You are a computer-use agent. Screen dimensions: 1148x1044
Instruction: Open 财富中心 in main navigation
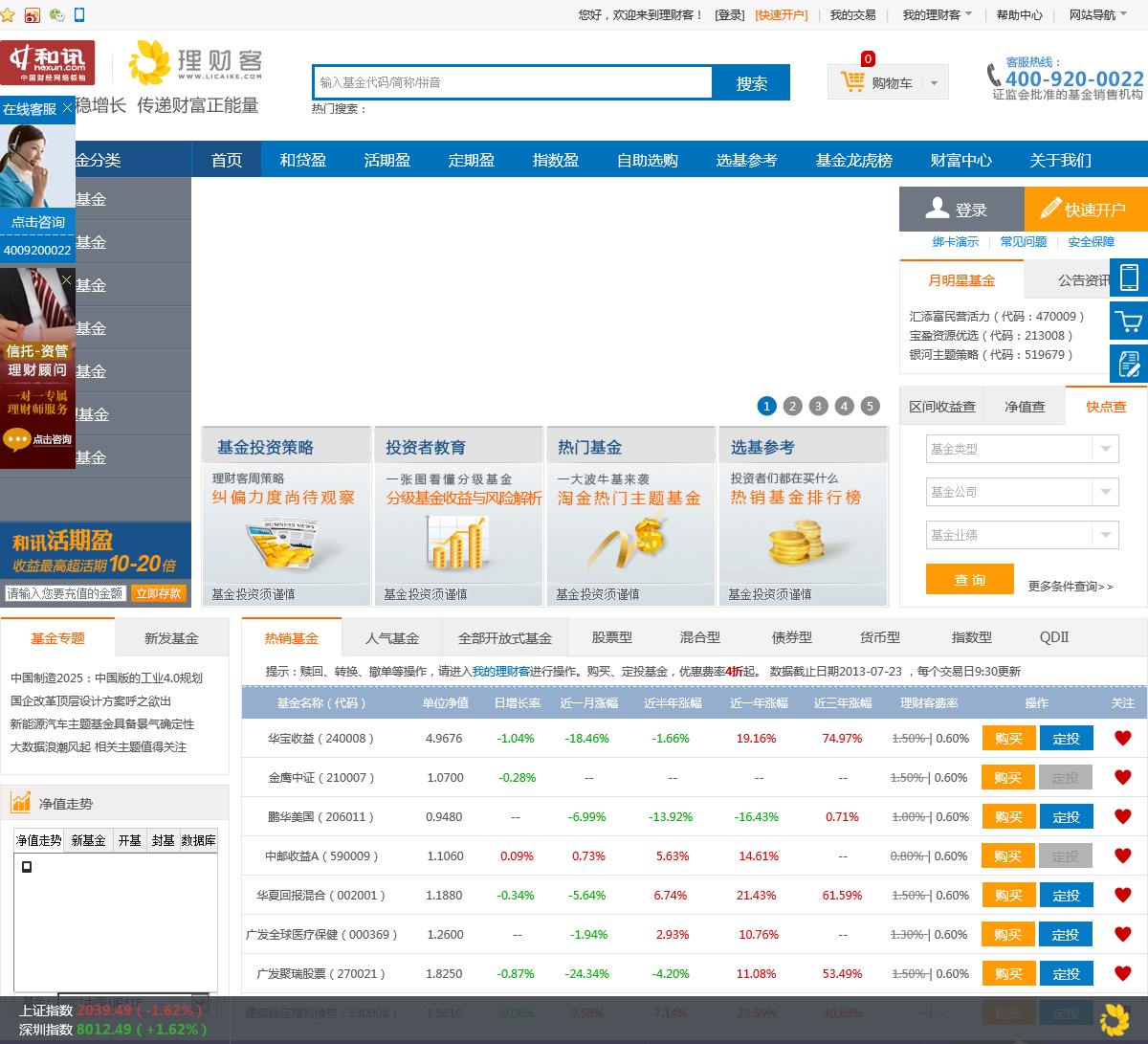click(x=961, y=160)
